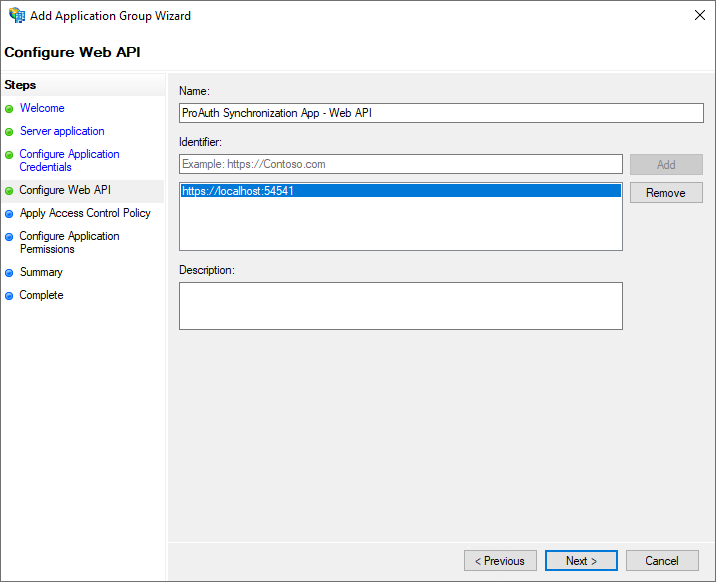Go to Server application step
Image resolution: width=716 pixels, height=582 pixels.
[62, 131]
